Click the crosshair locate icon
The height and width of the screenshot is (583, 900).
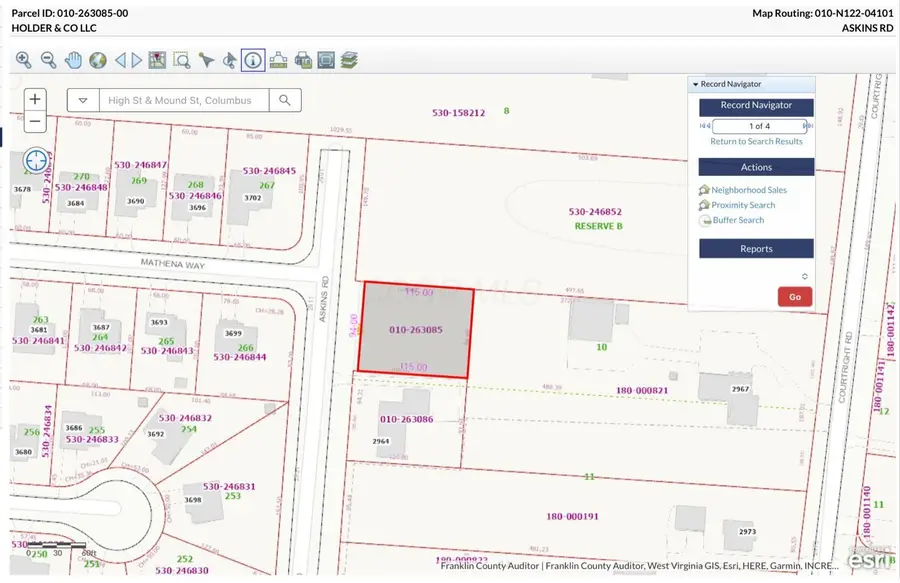(x=35, y=161)
